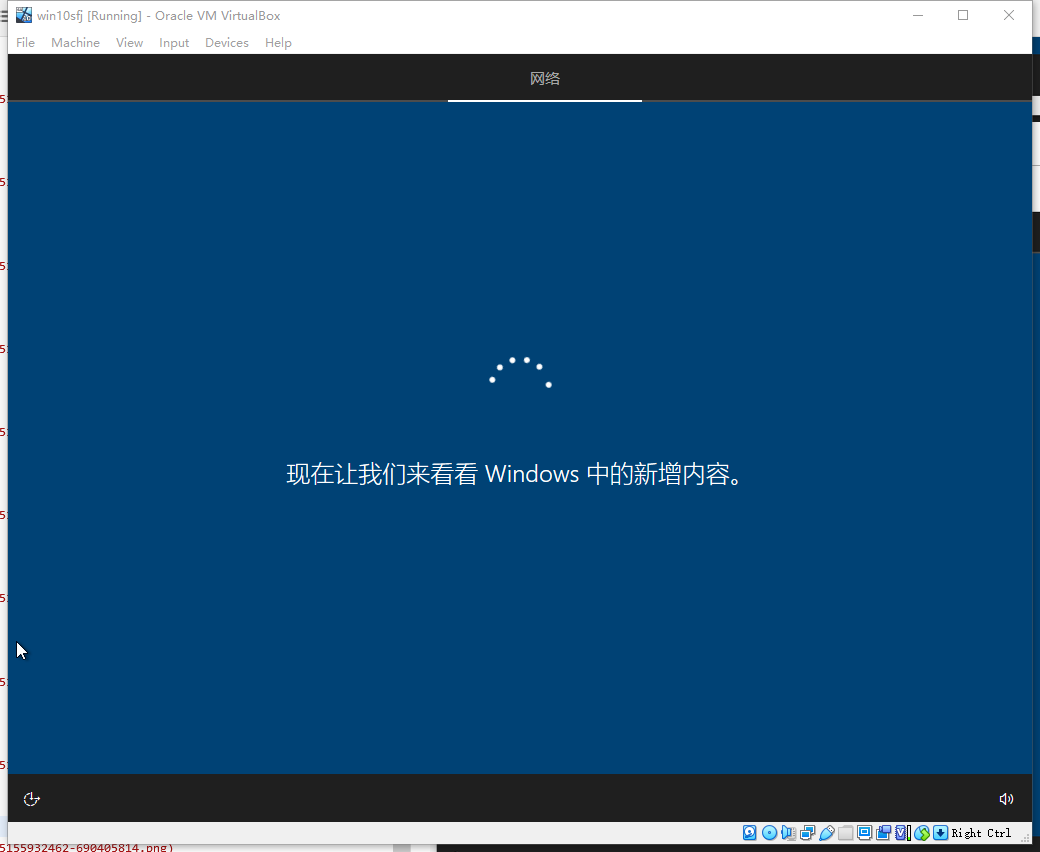Open the View menu
This screenshot has width=1040, height=852.
[x=129, y=42]
